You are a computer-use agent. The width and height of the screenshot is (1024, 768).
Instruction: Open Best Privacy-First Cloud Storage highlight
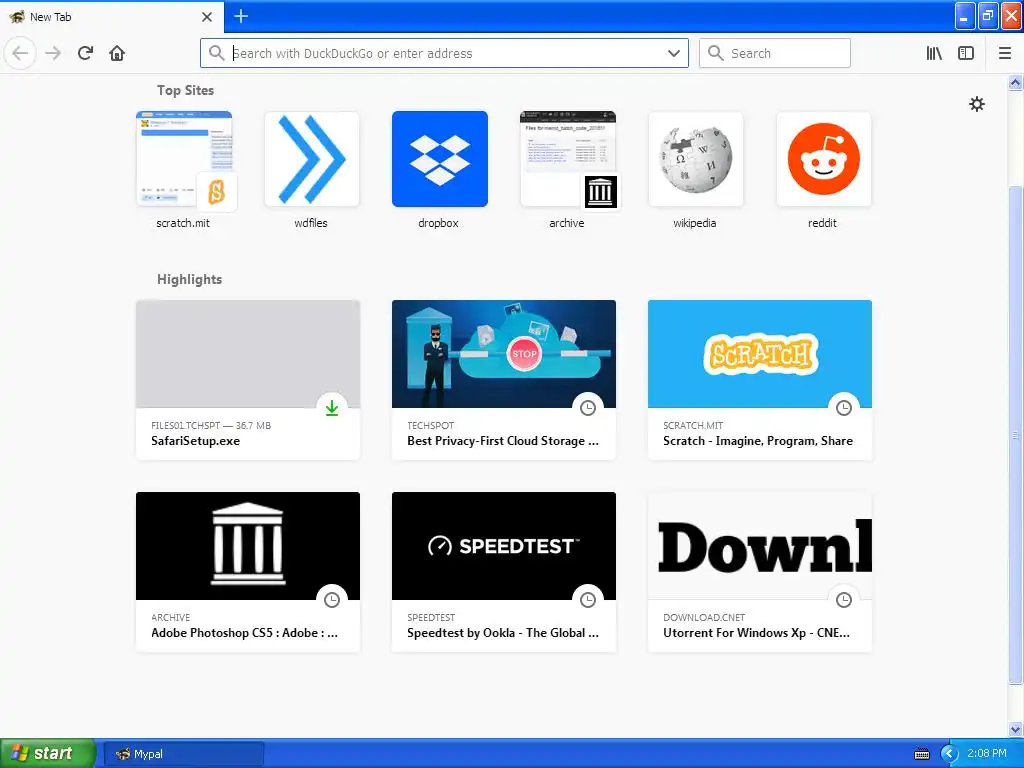coord(503,441)
